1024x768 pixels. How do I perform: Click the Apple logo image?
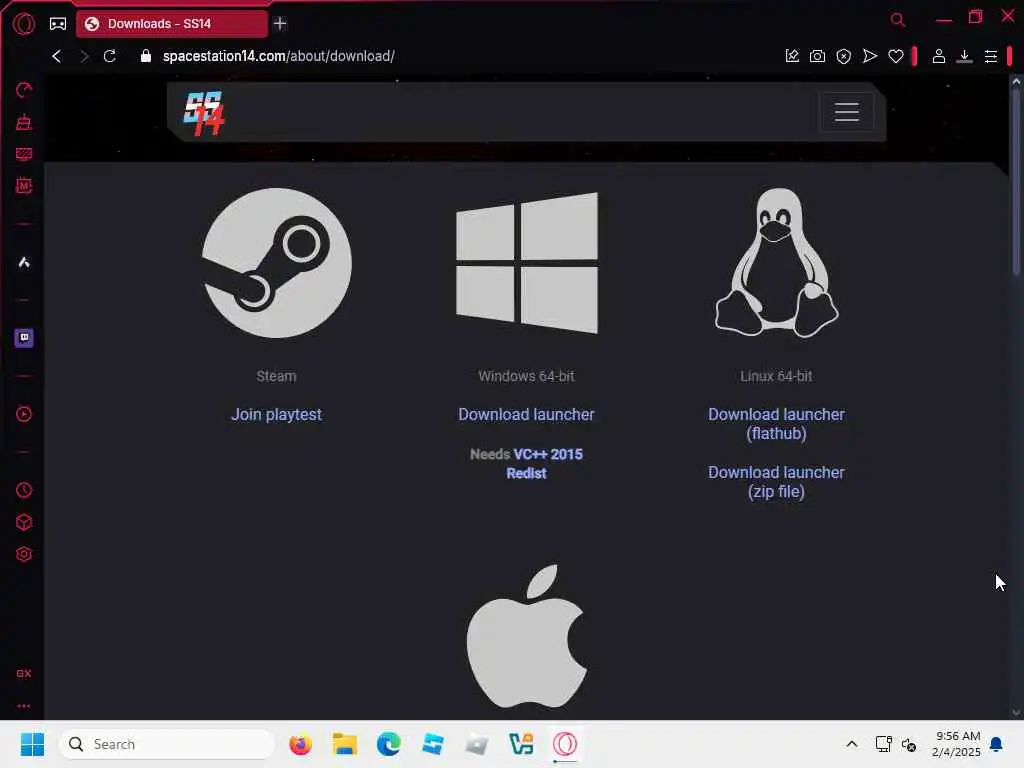526,637
